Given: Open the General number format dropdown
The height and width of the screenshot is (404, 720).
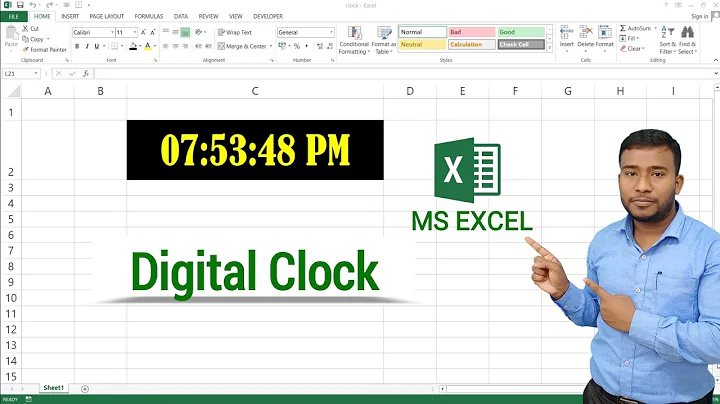Looking at the screenshot, I should [x=331, y=32].
